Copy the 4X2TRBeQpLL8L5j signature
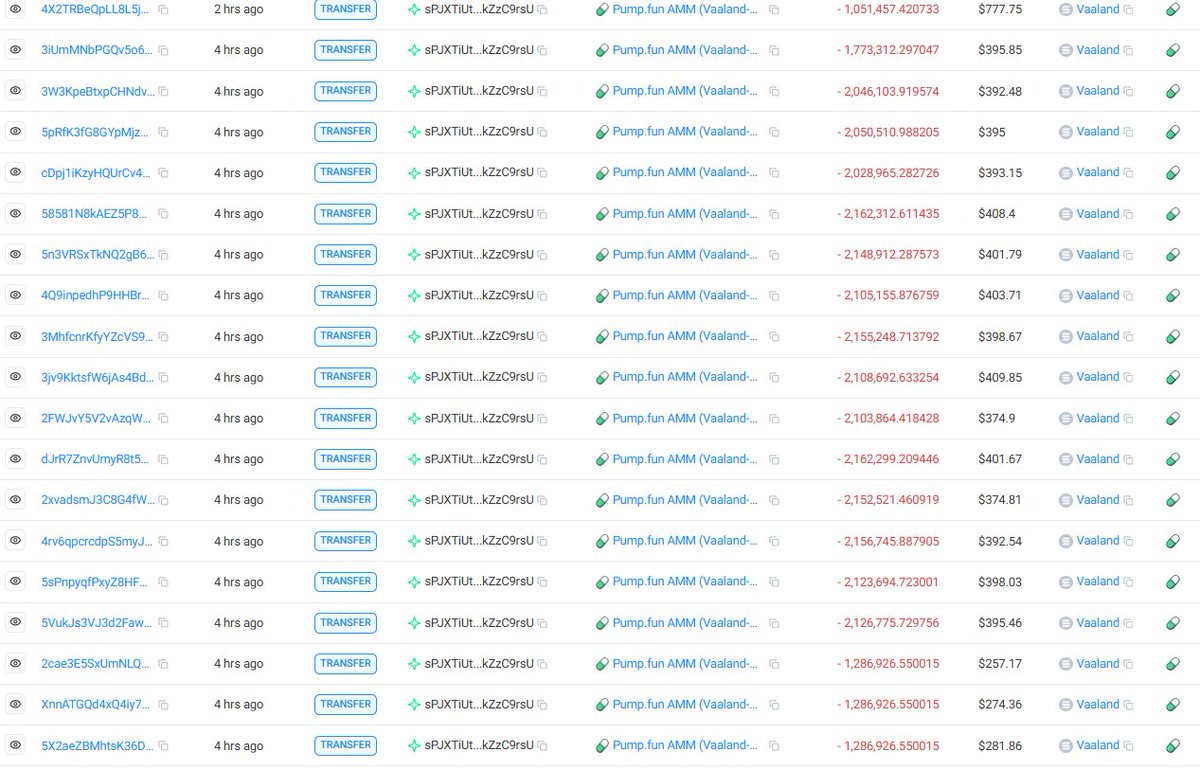Screen dimensions: 1200x770 tap(163, 9)
